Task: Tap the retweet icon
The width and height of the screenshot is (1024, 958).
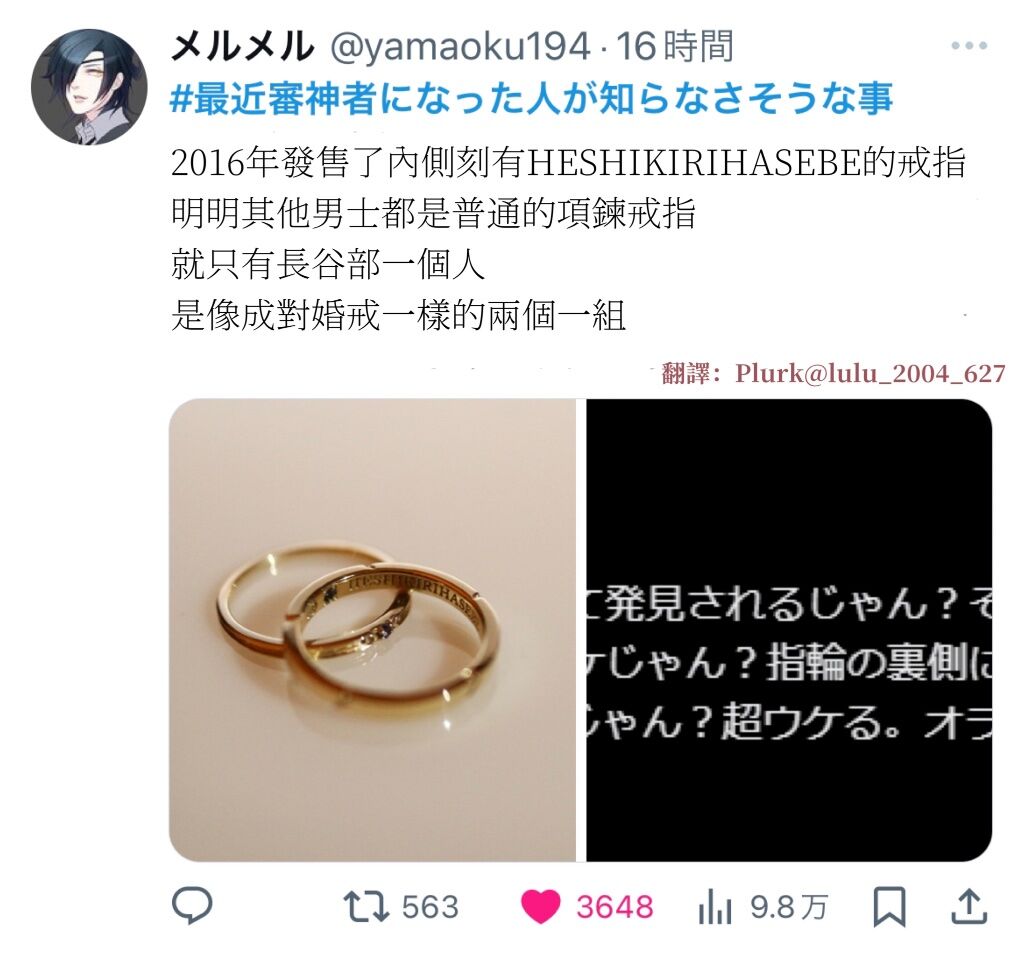Action: pos(366,907)
